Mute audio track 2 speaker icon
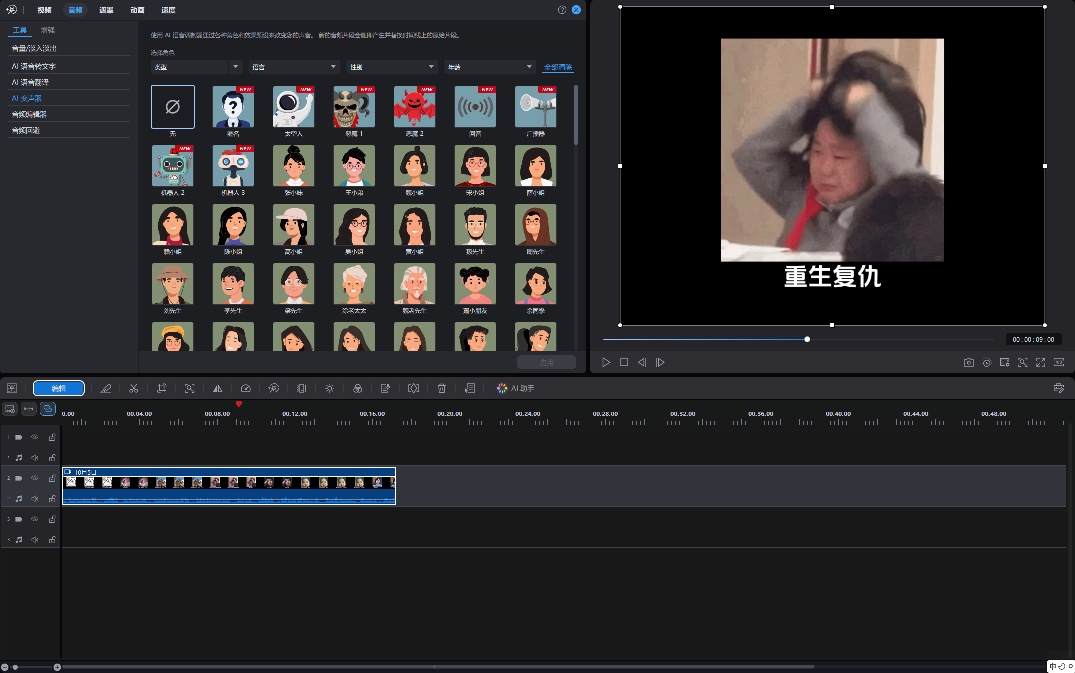 coord(34,498)
